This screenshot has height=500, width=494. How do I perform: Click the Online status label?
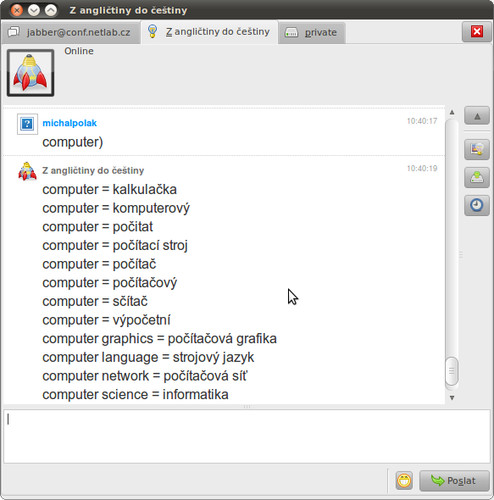click(x=79, y=51)
